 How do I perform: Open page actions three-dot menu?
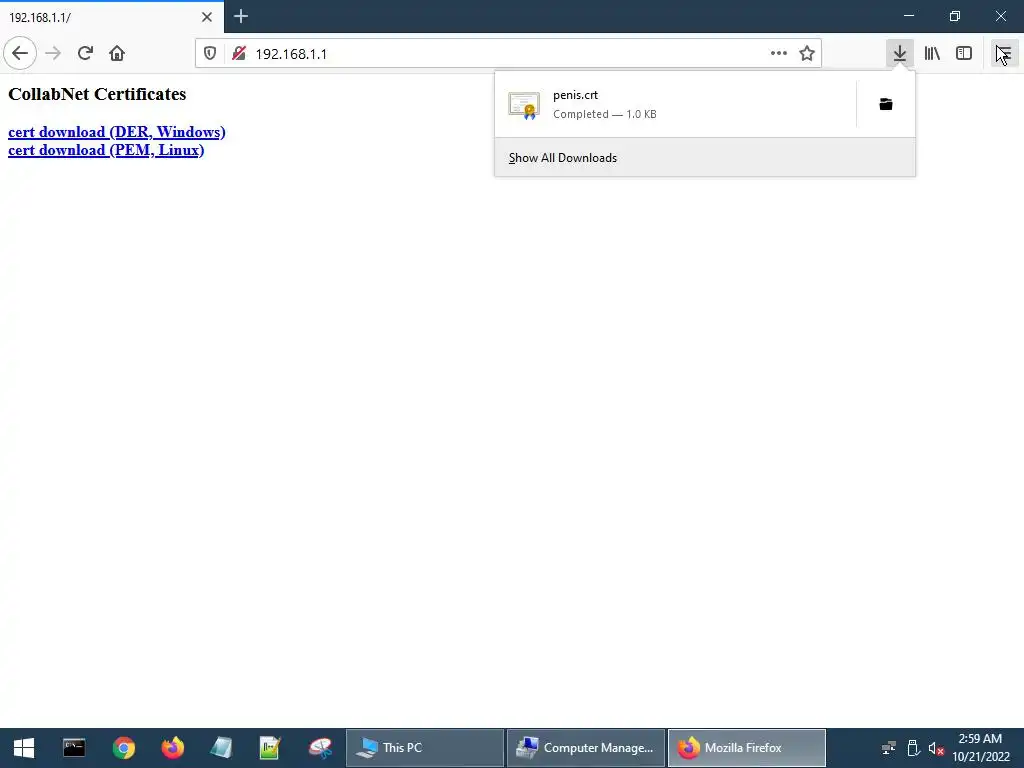pos(778,54)
